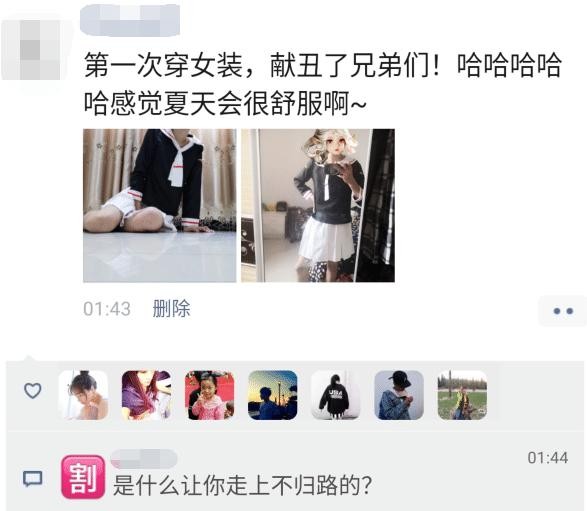Tap the heart like icon

(x=33, y=391)
